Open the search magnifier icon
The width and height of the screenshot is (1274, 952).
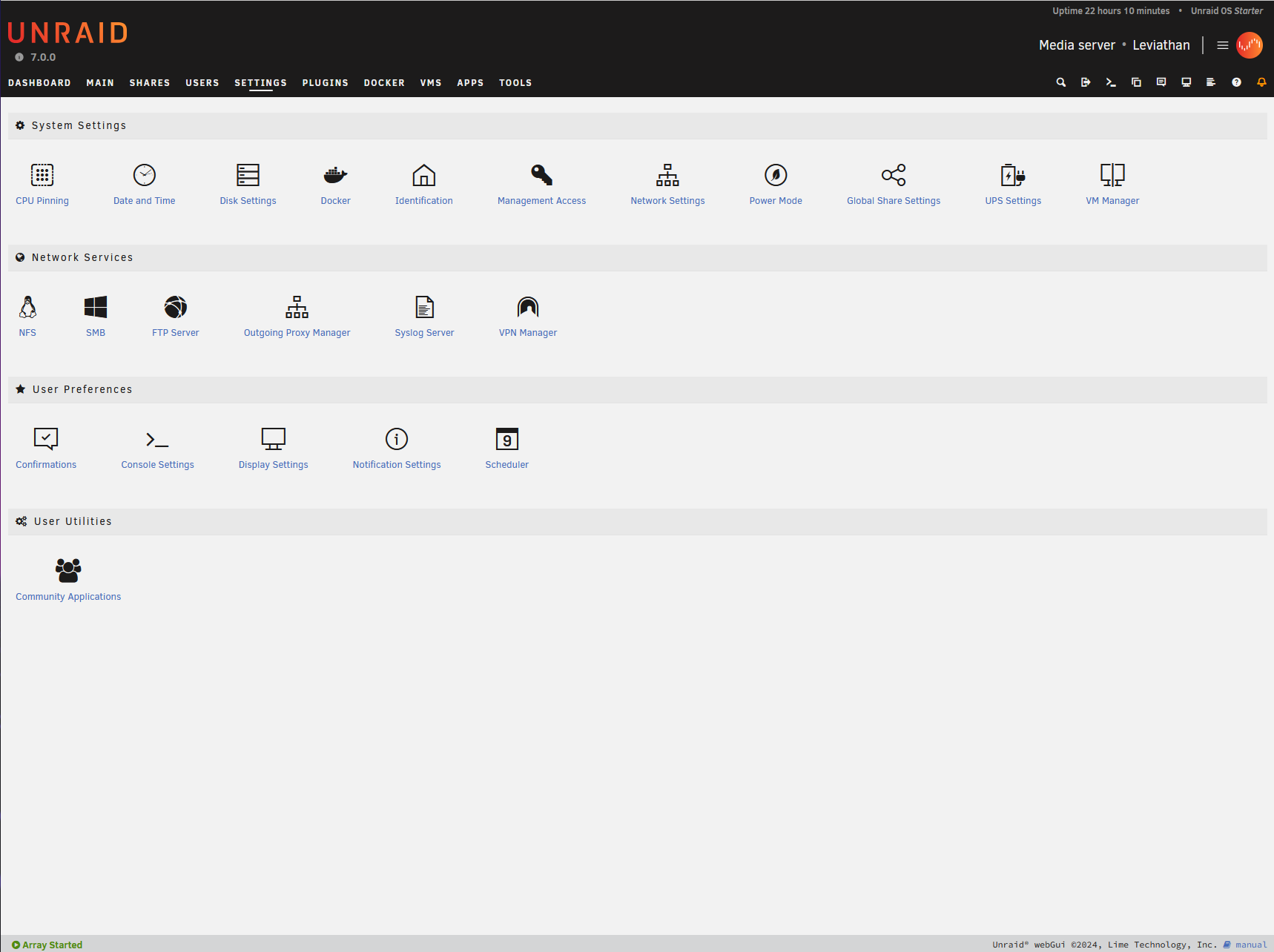1060,82
